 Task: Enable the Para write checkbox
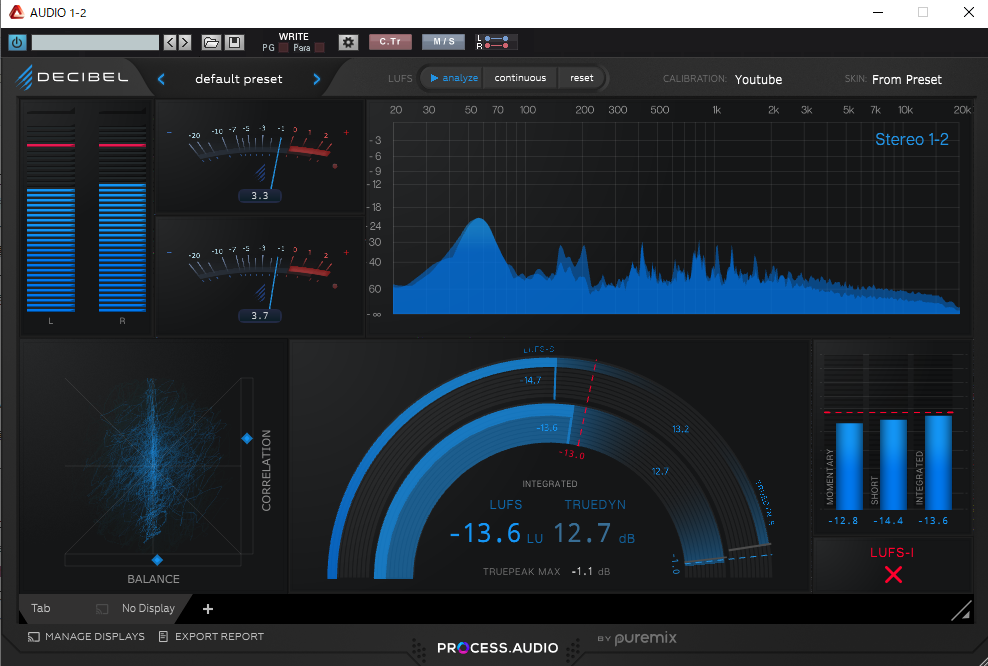click(x=319, y=48)
